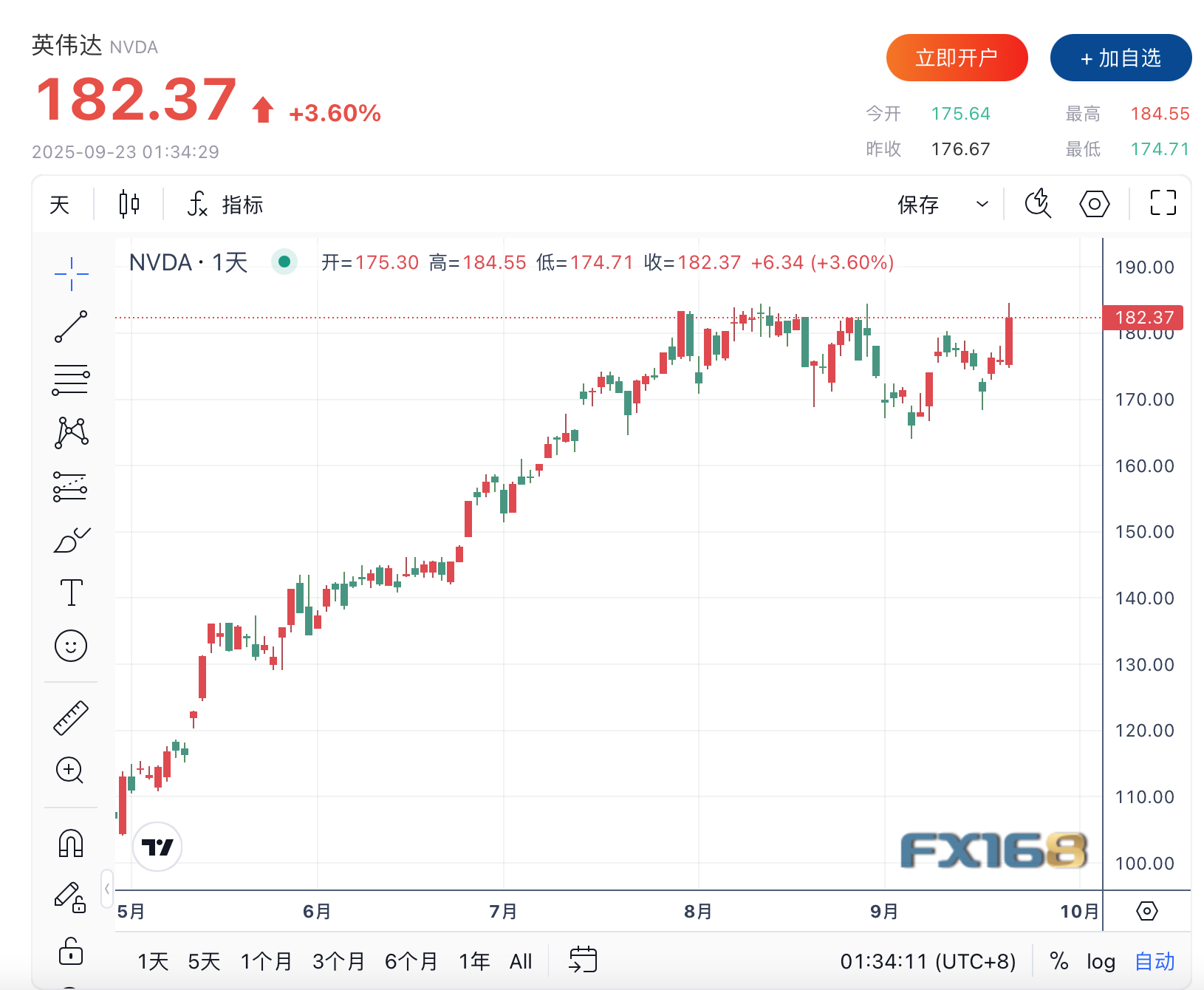Viewport: 1204px width, 990px height.
Task: Select the XABCD pattern tool
Action: pyautogui.click(x=71, y=433)
